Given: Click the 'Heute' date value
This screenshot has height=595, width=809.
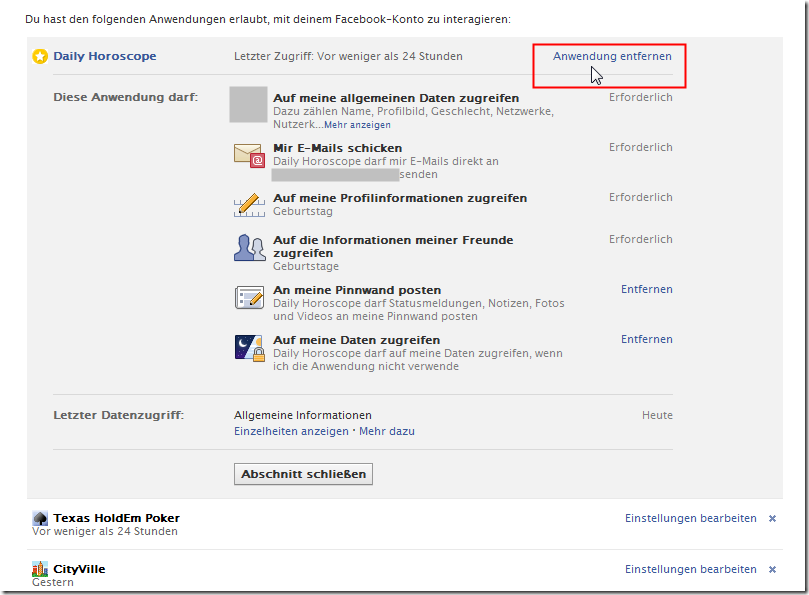Looking at the screenshot, I should click(657, 415).
